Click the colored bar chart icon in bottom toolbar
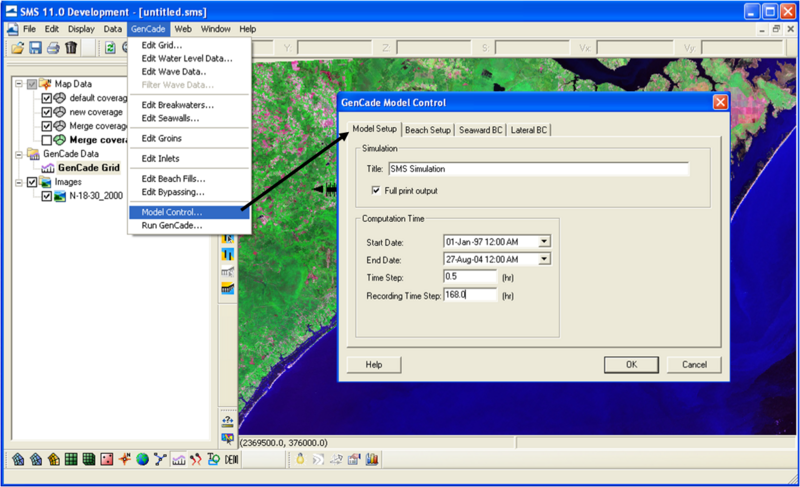Image resolution: width=800 pixels, height=487 pixels. point(372,459)
